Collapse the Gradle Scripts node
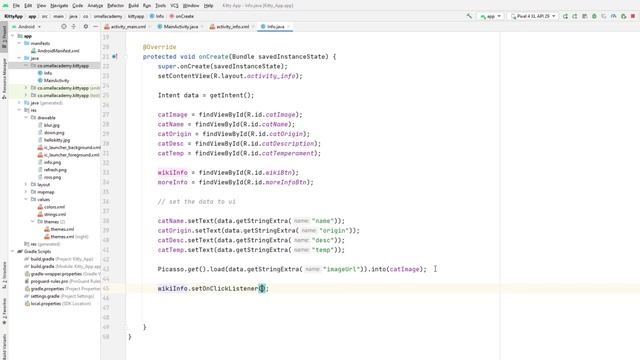 coord(13,251)
